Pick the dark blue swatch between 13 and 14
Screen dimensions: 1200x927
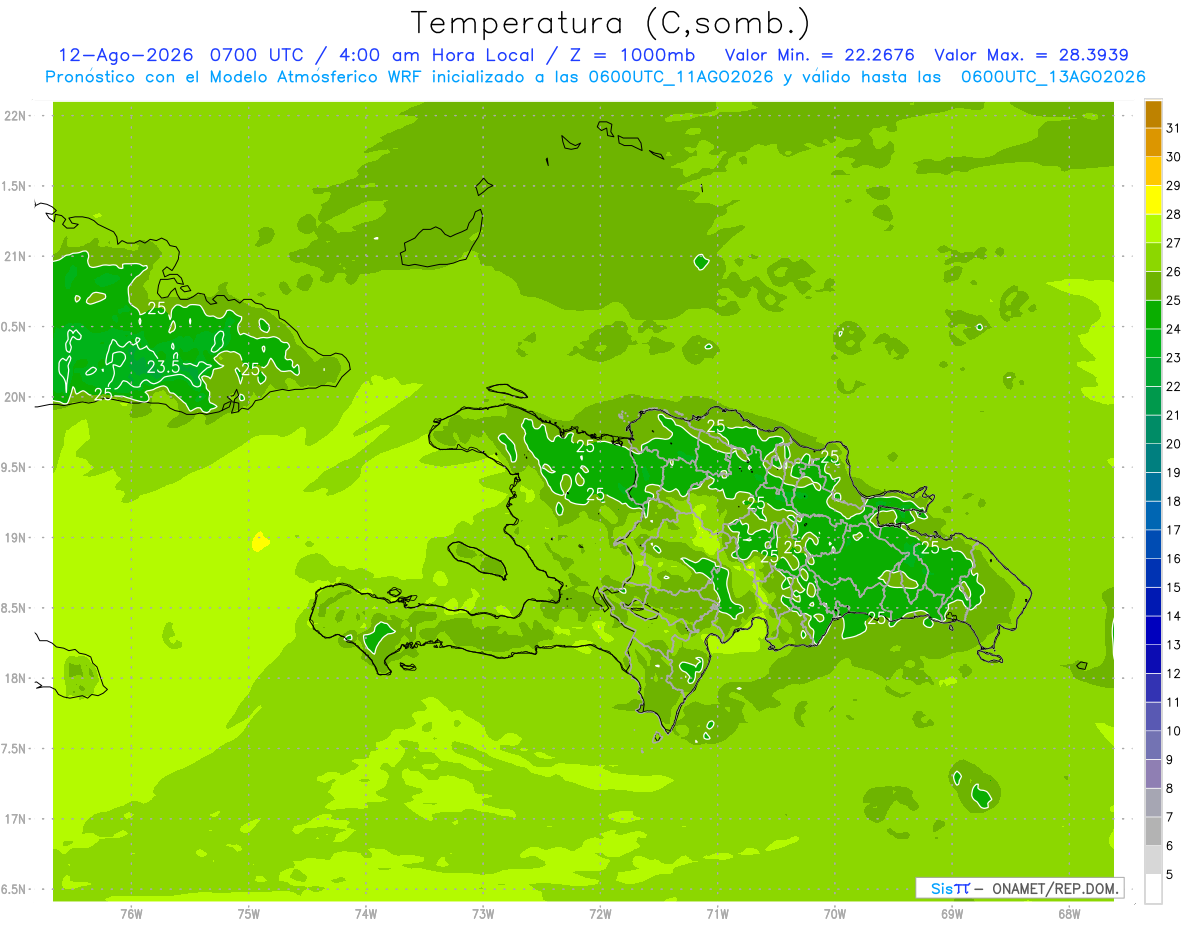click(1153, 630)
